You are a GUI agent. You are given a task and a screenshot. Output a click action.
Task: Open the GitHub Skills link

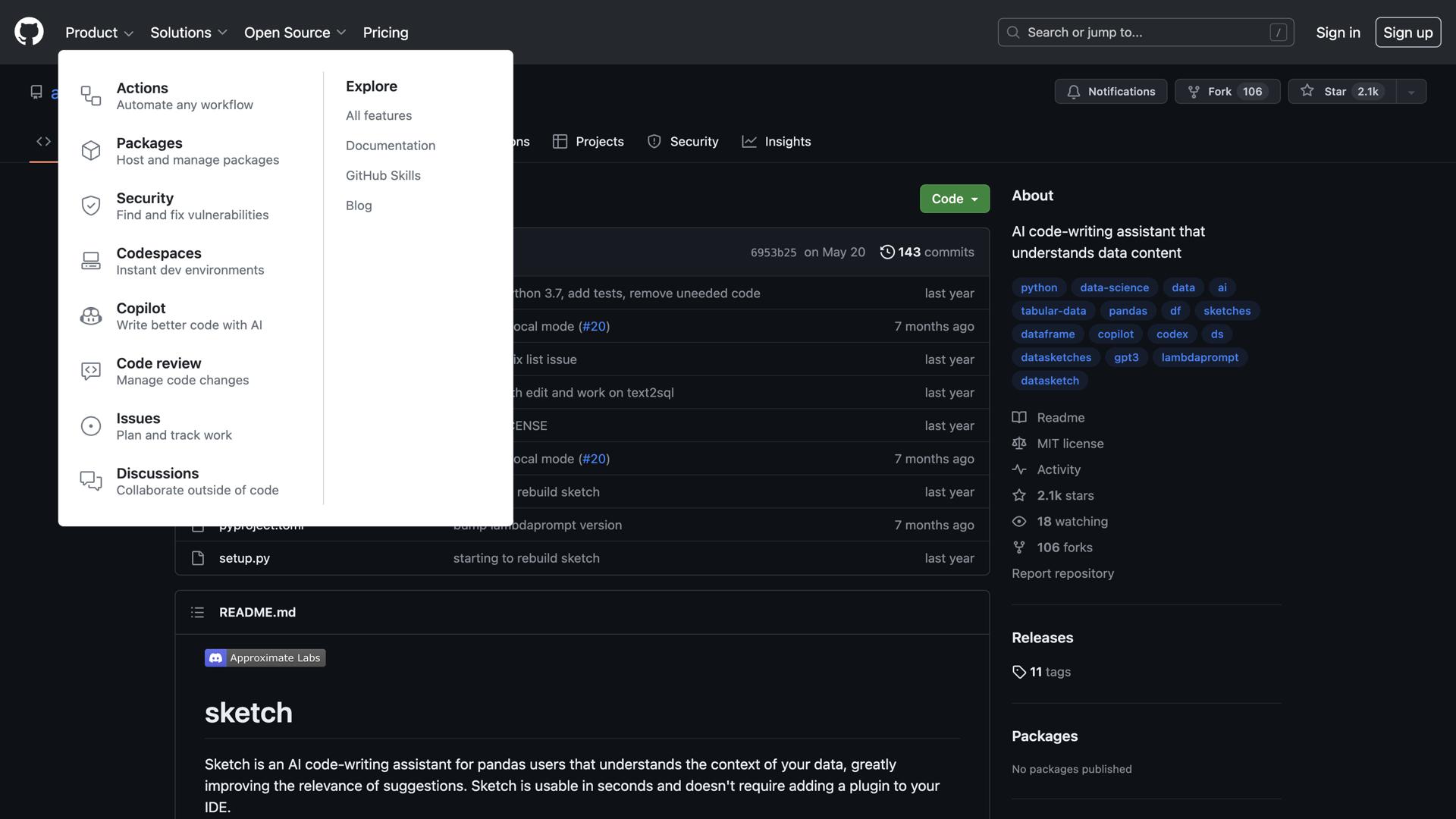tap(383, 175)
